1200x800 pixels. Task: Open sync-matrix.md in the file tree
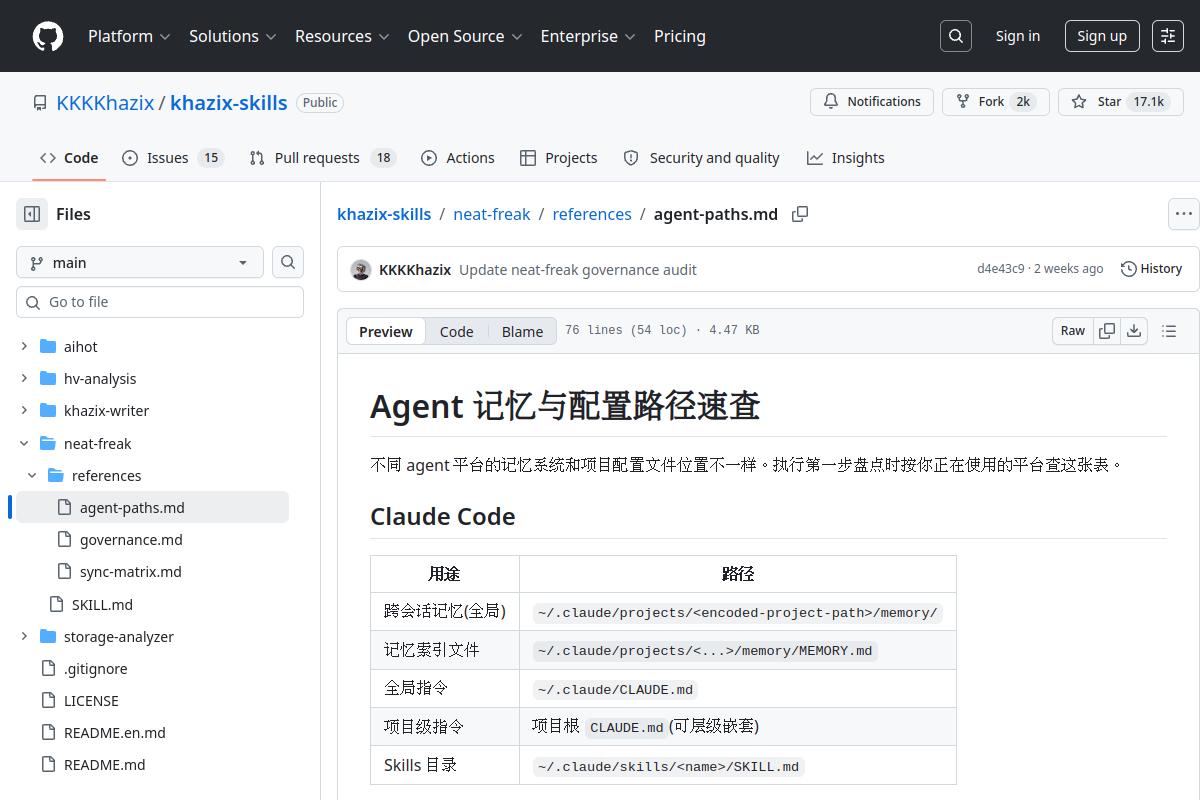click(131, 572)
